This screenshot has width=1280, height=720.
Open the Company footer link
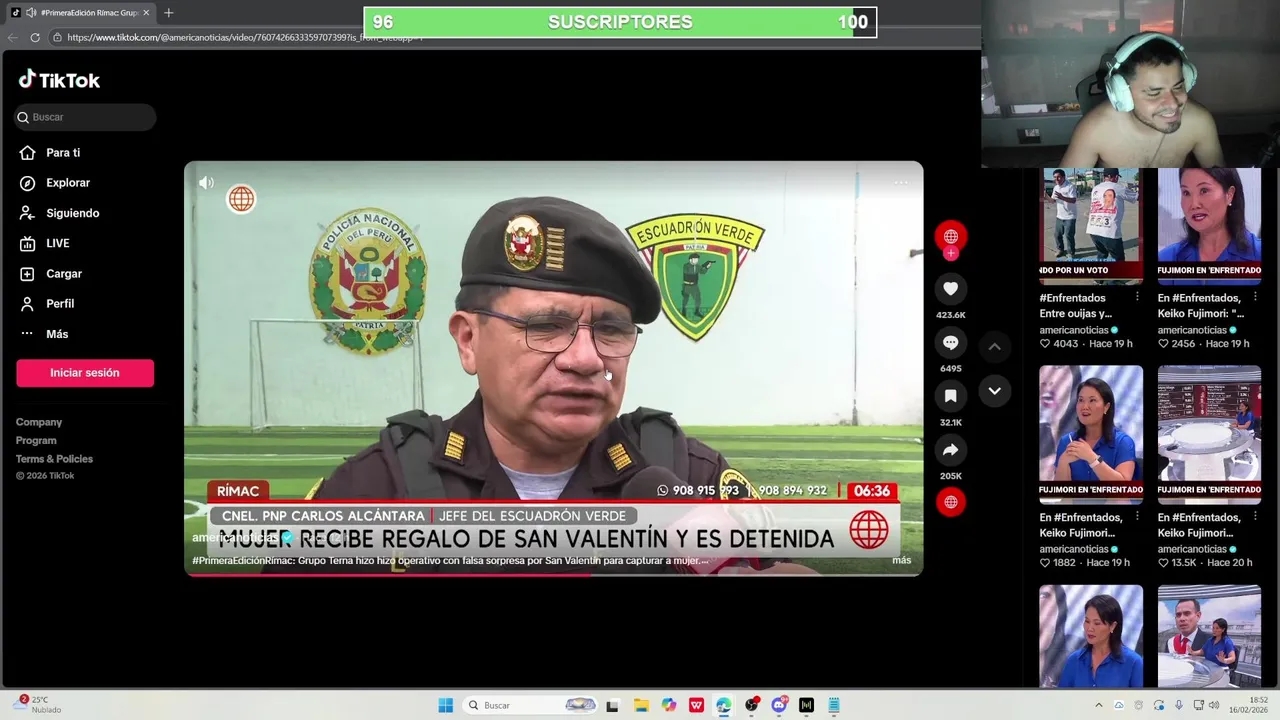(x=39, y=422)
